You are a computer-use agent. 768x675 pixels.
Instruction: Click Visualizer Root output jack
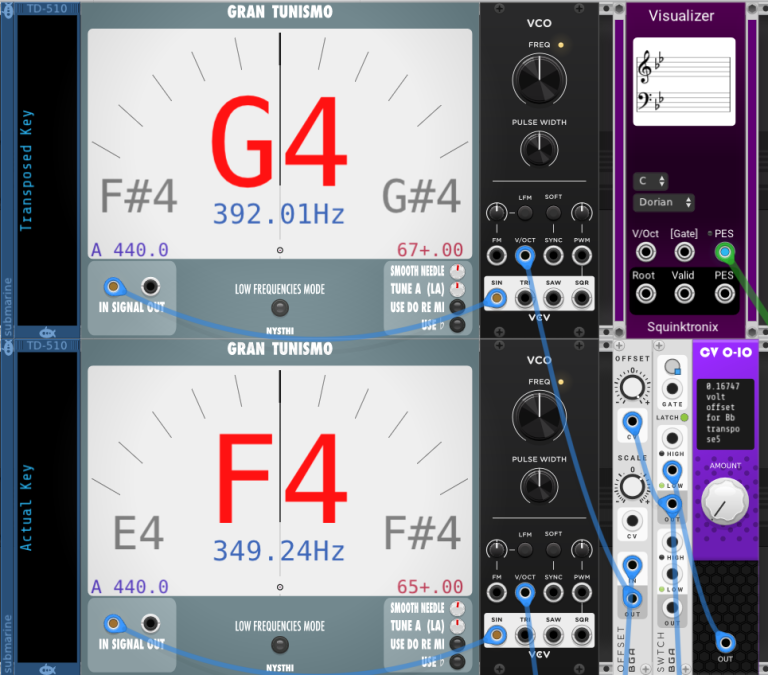pyautogui.click(x=646, y=294)
